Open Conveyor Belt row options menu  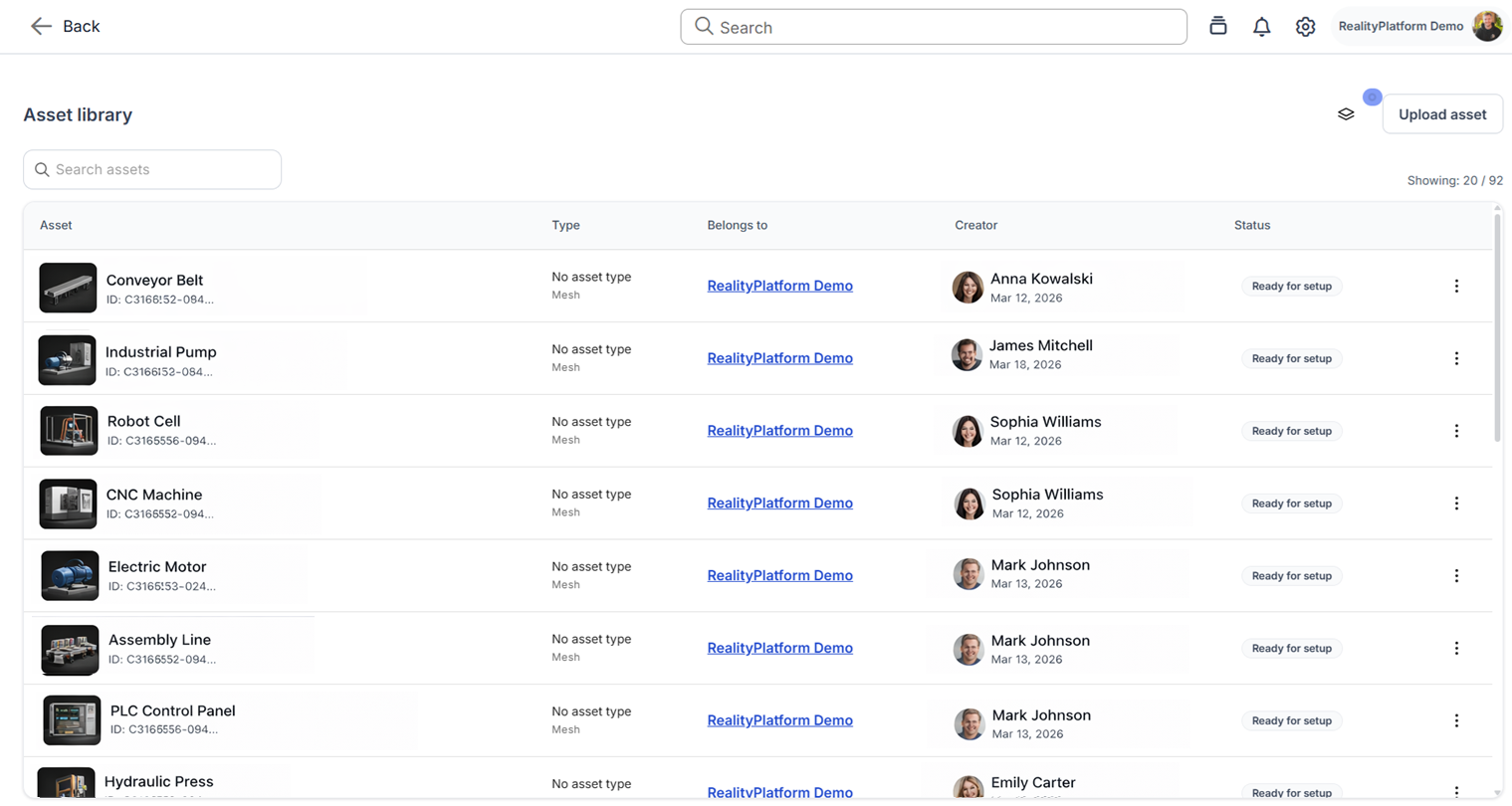click(x=1455, y=287)
